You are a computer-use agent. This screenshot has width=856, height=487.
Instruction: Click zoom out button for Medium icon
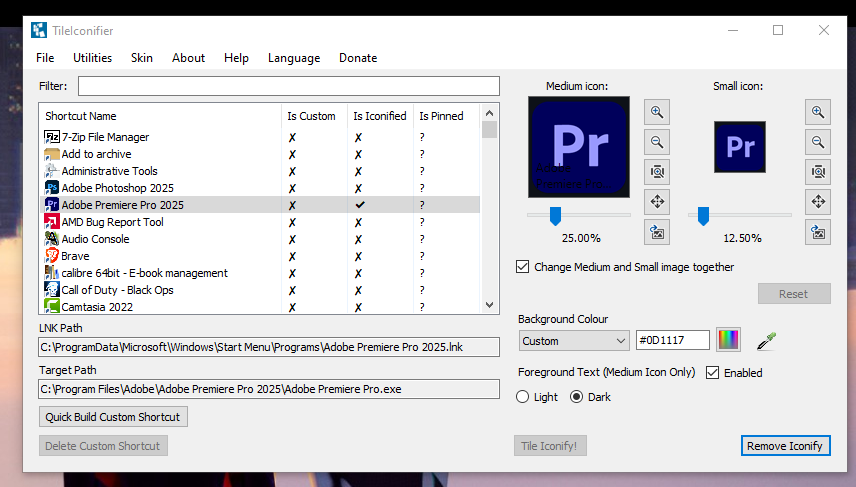pyautogui.click(x=657, y=142)
